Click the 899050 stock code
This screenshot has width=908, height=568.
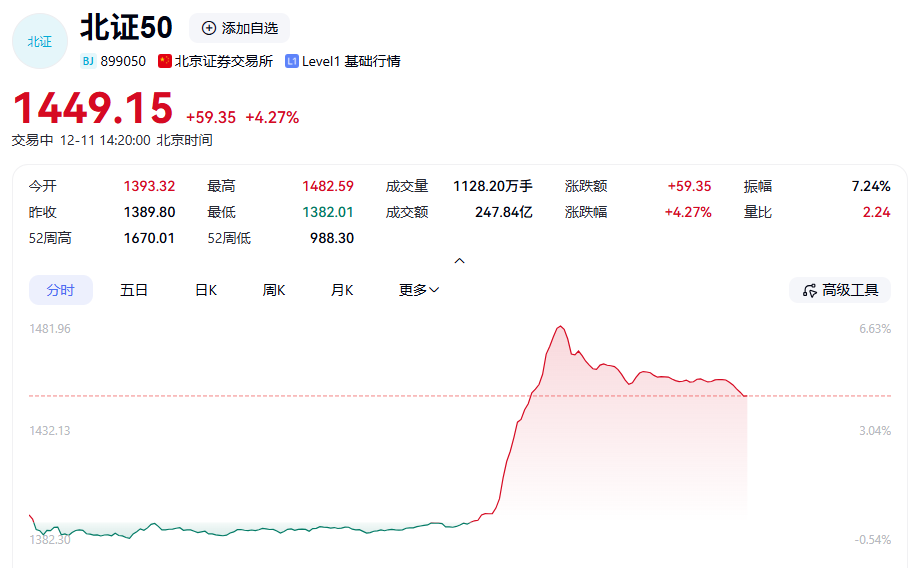123,61
